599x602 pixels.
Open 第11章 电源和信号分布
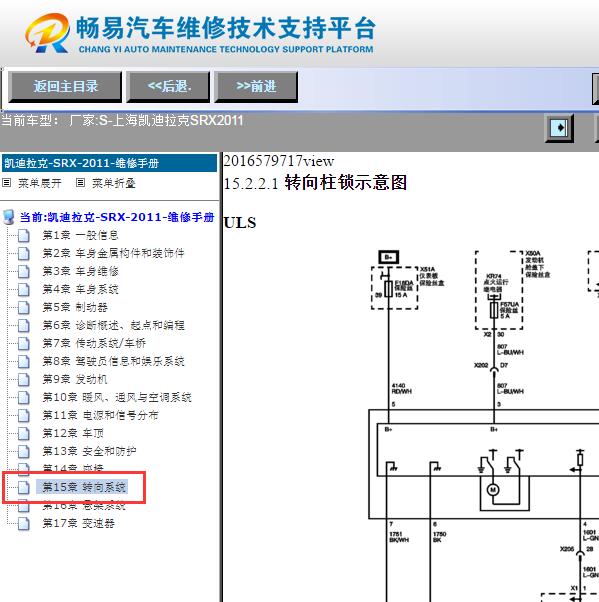click(x=100, y=415)
